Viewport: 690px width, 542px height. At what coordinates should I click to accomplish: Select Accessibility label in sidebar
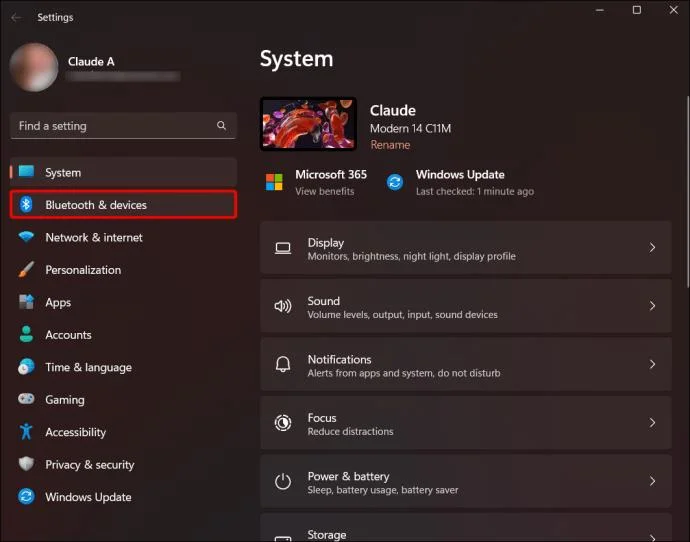76,432
